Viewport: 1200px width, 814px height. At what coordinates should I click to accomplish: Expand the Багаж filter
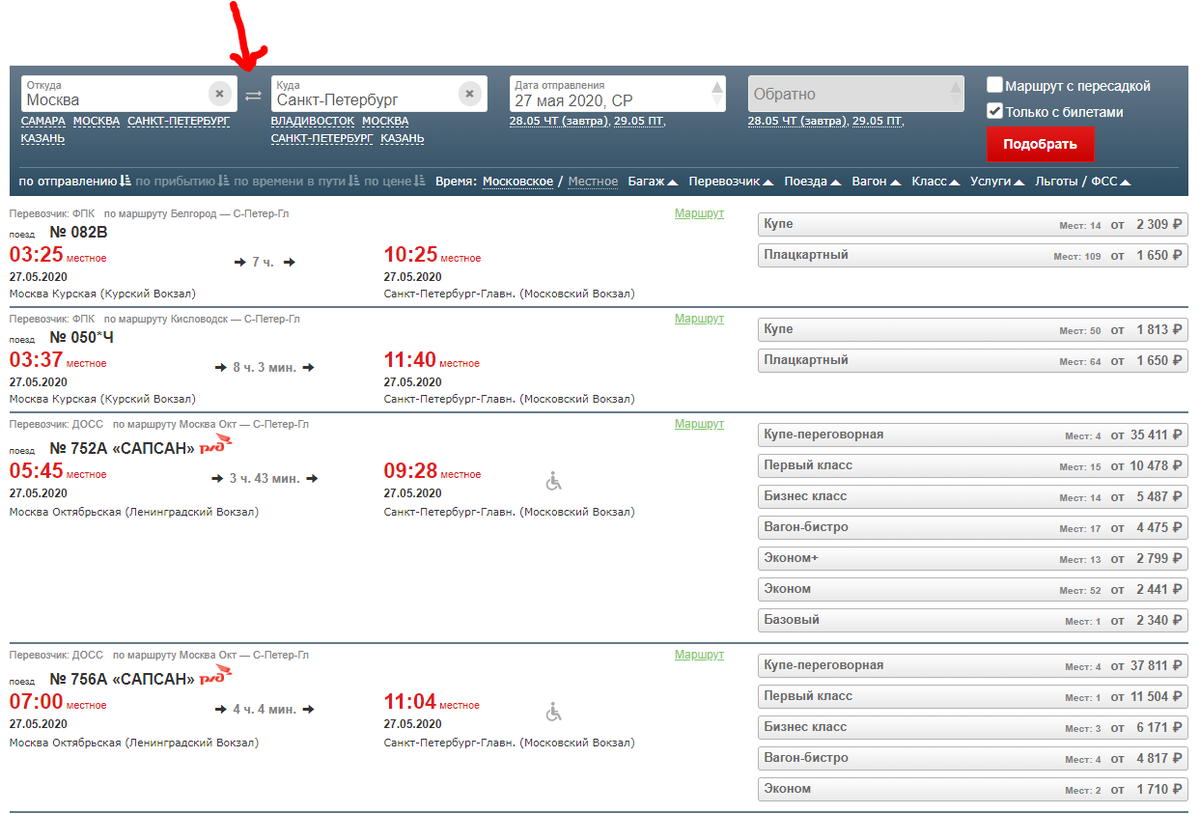click(x=653, y=182)
